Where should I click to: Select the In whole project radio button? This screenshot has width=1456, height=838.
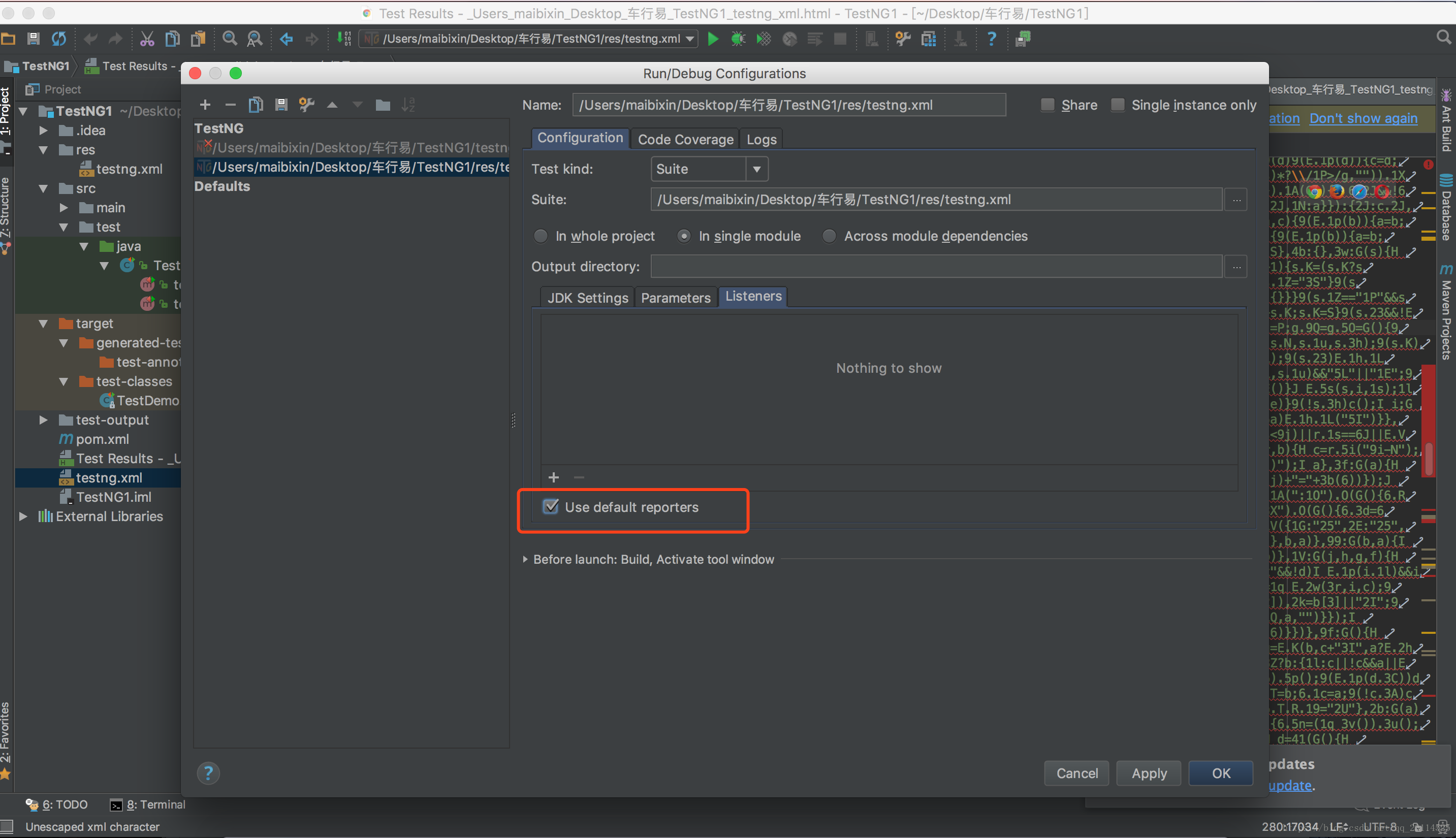tap(541, 236)
